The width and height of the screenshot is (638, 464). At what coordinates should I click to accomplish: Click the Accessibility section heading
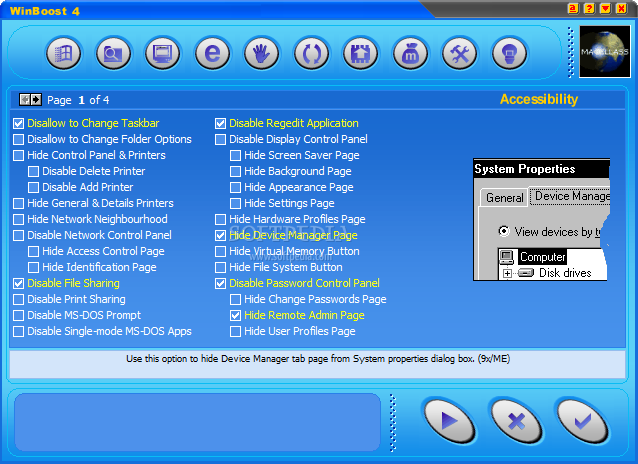(539, 99)
